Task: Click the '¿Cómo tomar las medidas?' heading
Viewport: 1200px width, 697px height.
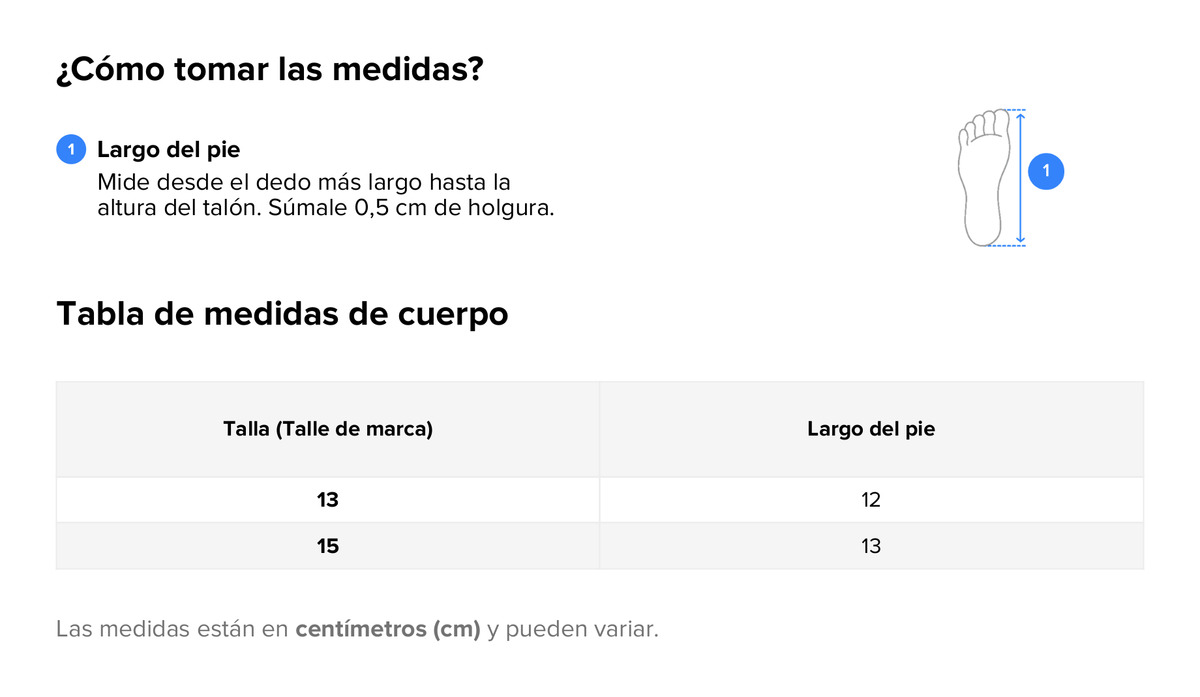Action: point(270,71)
